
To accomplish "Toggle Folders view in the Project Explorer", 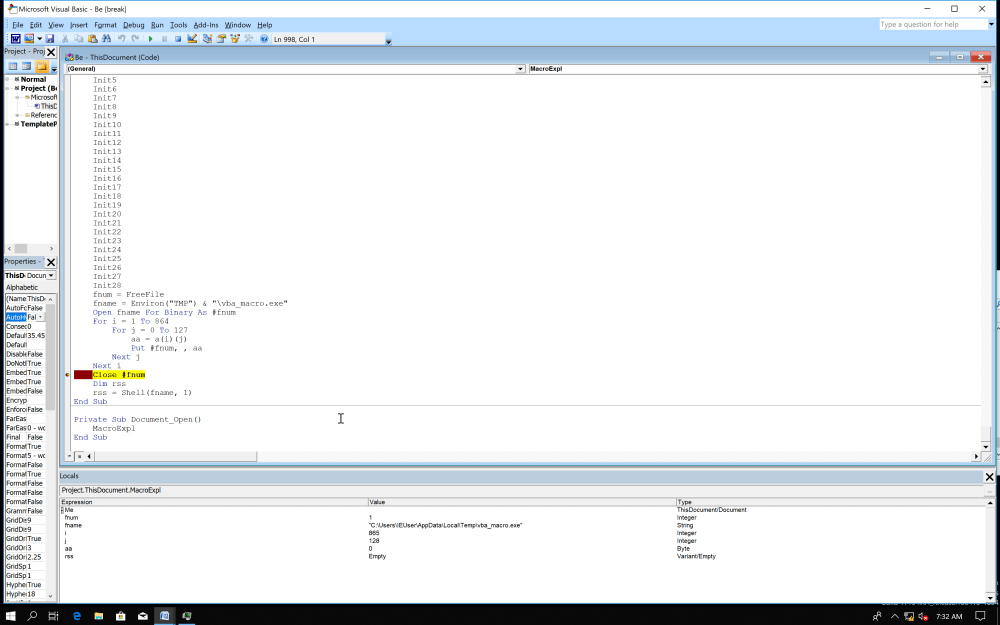I will [x=41, y=66].
